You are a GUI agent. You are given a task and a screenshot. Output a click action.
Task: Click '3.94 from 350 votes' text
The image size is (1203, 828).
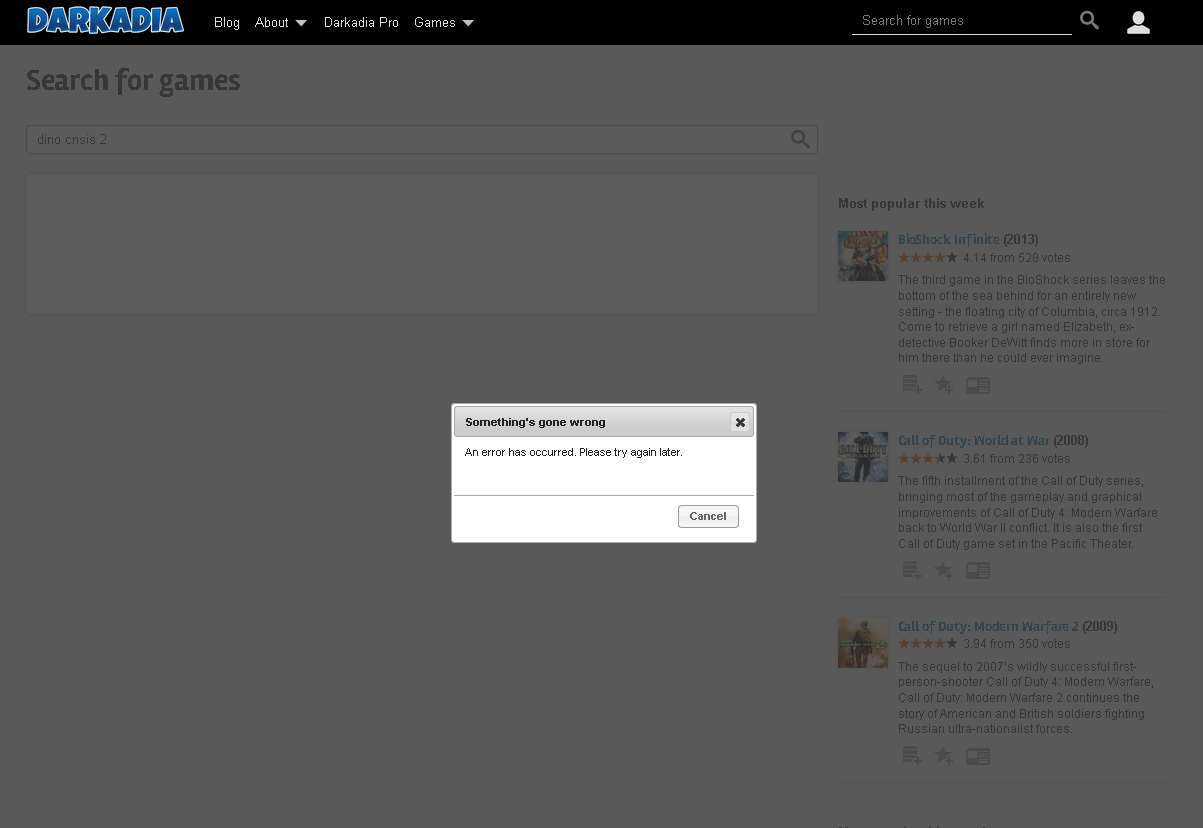1017,644
